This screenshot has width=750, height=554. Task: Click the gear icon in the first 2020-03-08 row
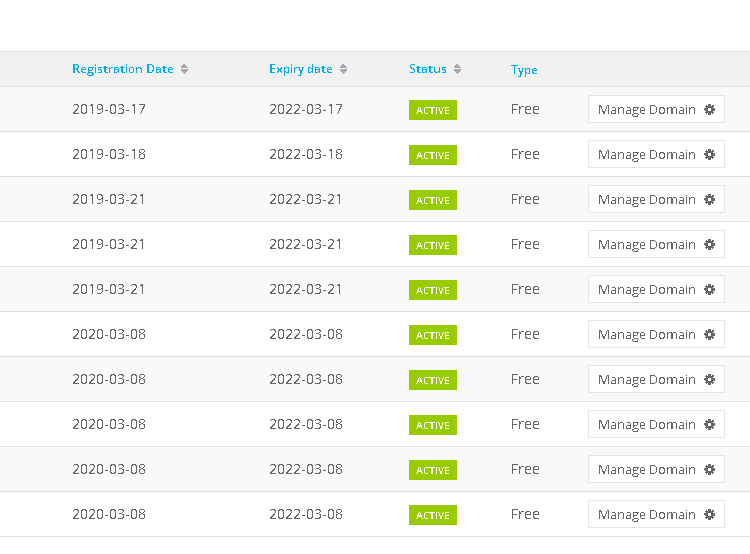(x=709, y=334)
